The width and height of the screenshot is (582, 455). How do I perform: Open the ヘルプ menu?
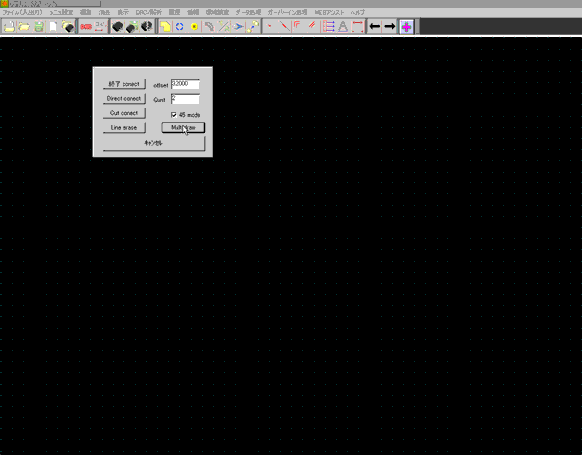tap(358, 12)
